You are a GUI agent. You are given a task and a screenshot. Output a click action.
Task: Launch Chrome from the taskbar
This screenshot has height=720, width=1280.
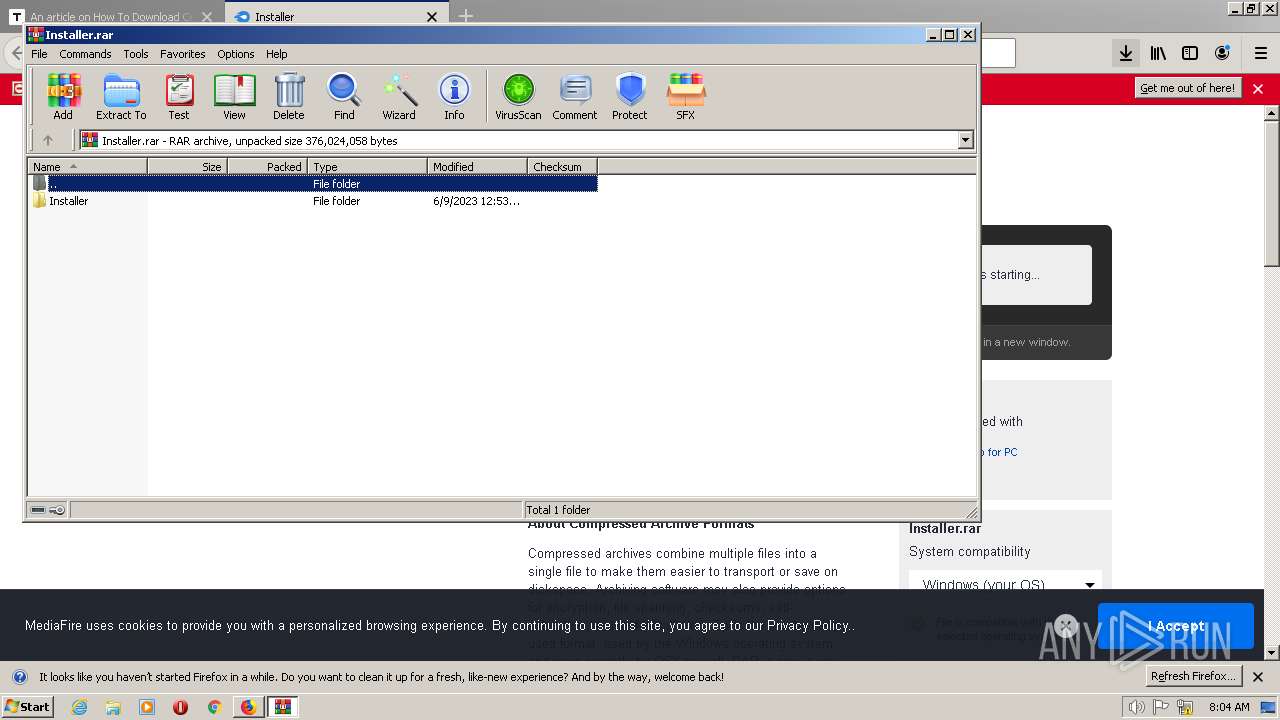pos(213,707)
